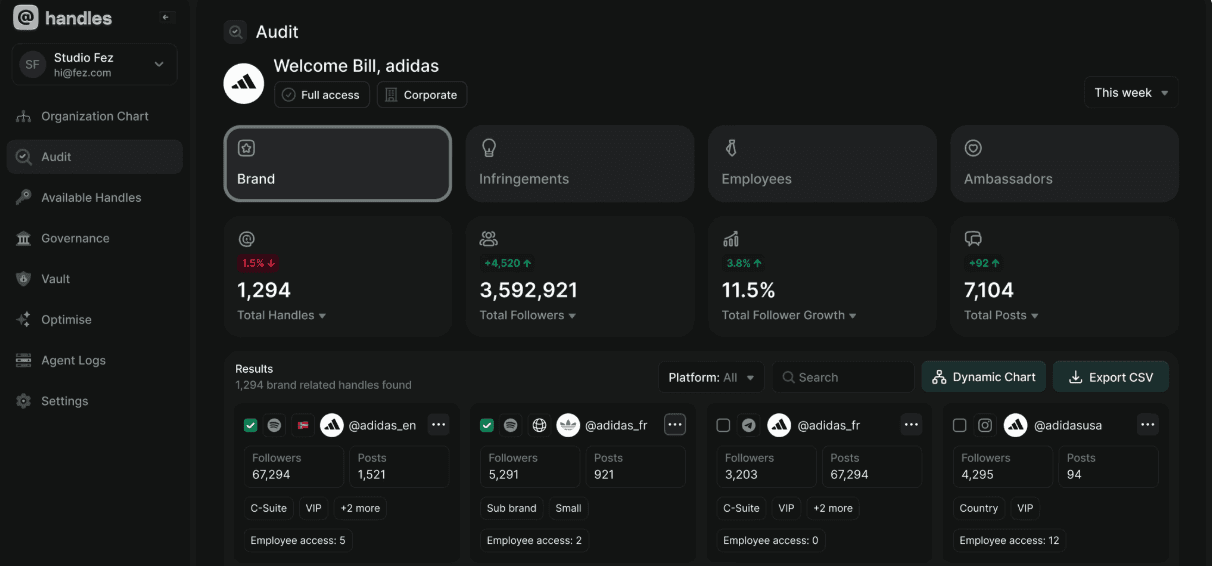Uncheck the @adidas_en card checkbox

[x=250, y=425]
